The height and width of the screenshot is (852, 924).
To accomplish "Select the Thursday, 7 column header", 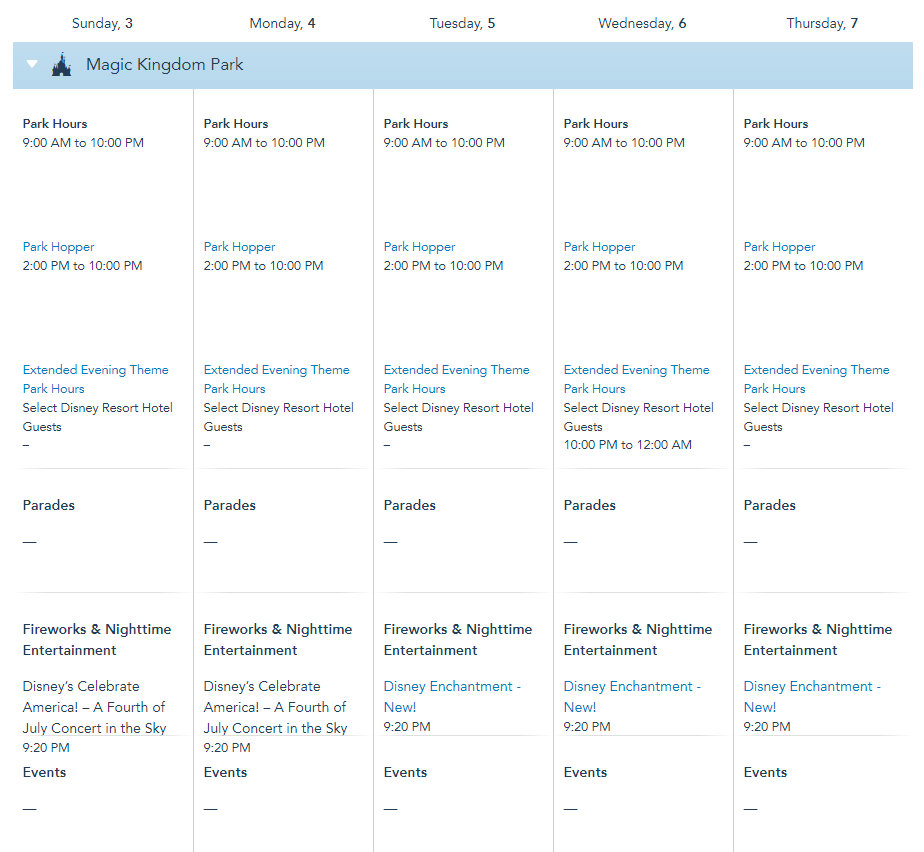I will 822,23.
